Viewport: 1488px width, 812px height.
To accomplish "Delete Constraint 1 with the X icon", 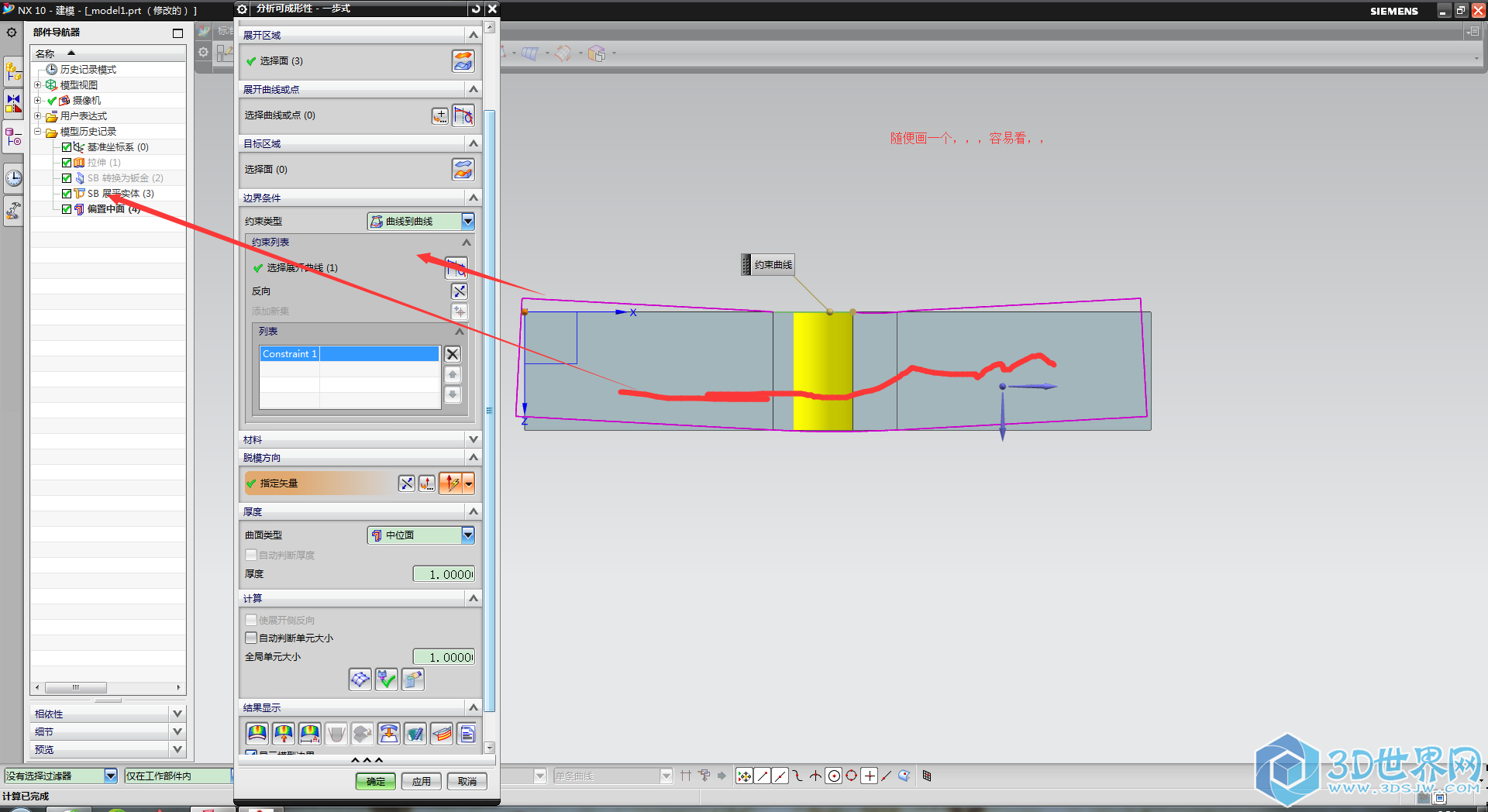I will 453,354.
